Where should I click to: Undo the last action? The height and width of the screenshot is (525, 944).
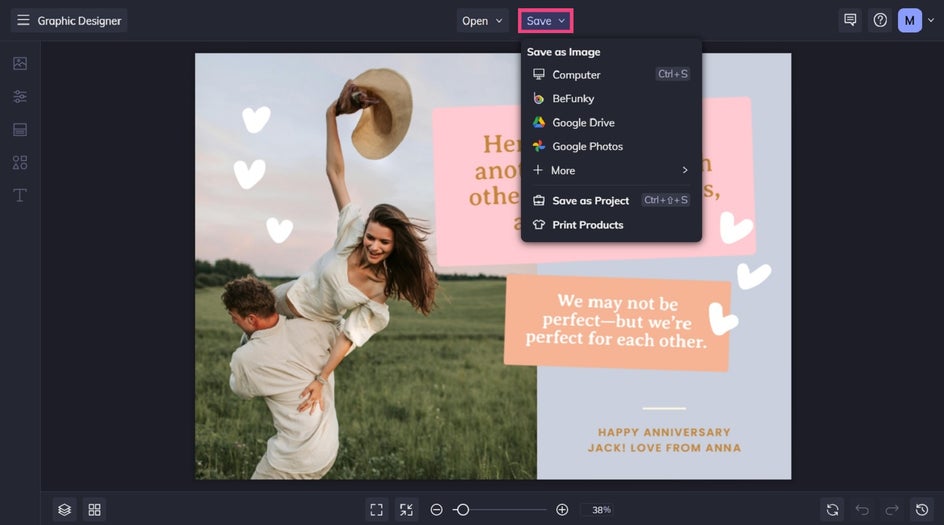(862, 510)
